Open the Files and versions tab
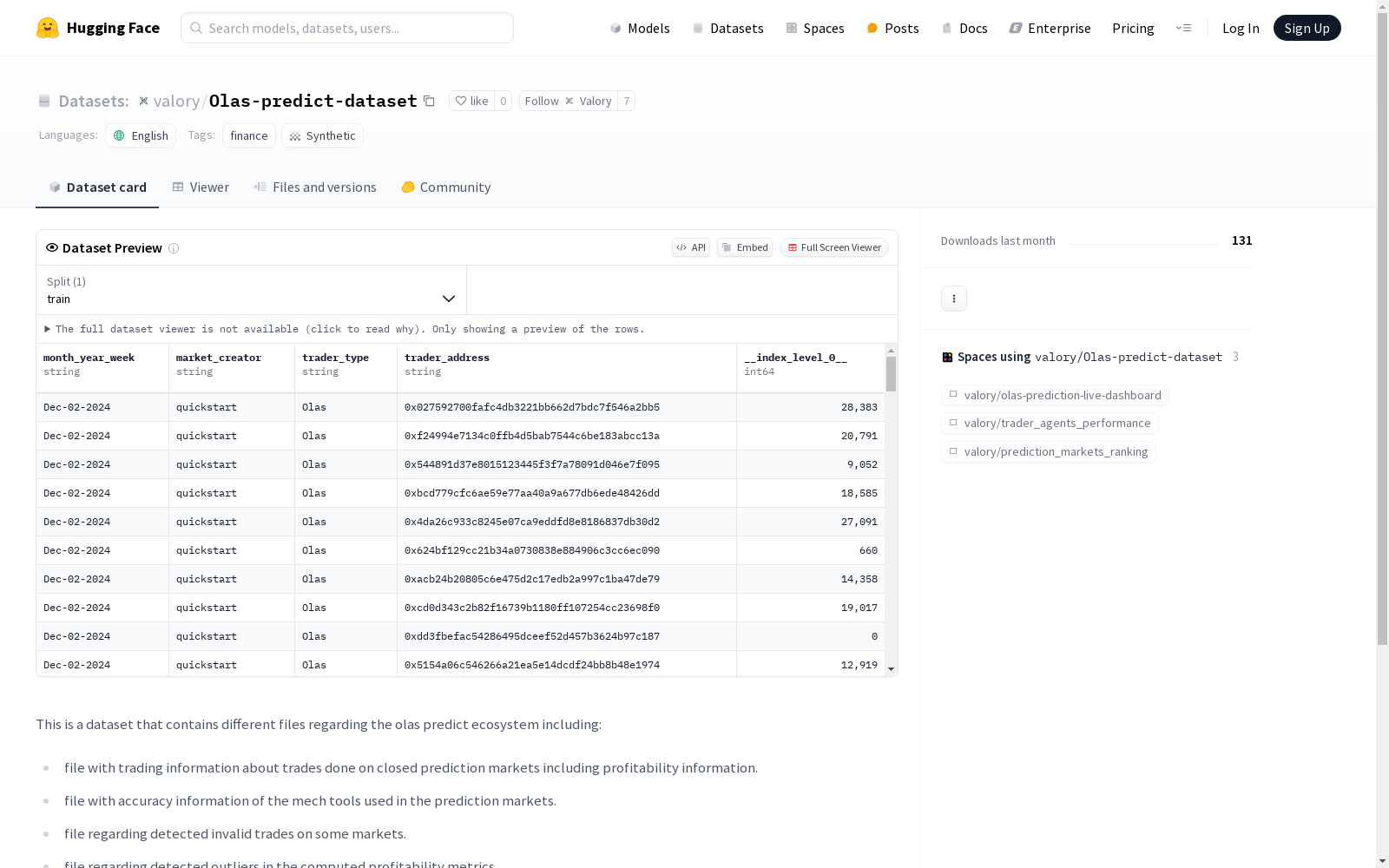 pyautogui.click(x=315, y=187)
